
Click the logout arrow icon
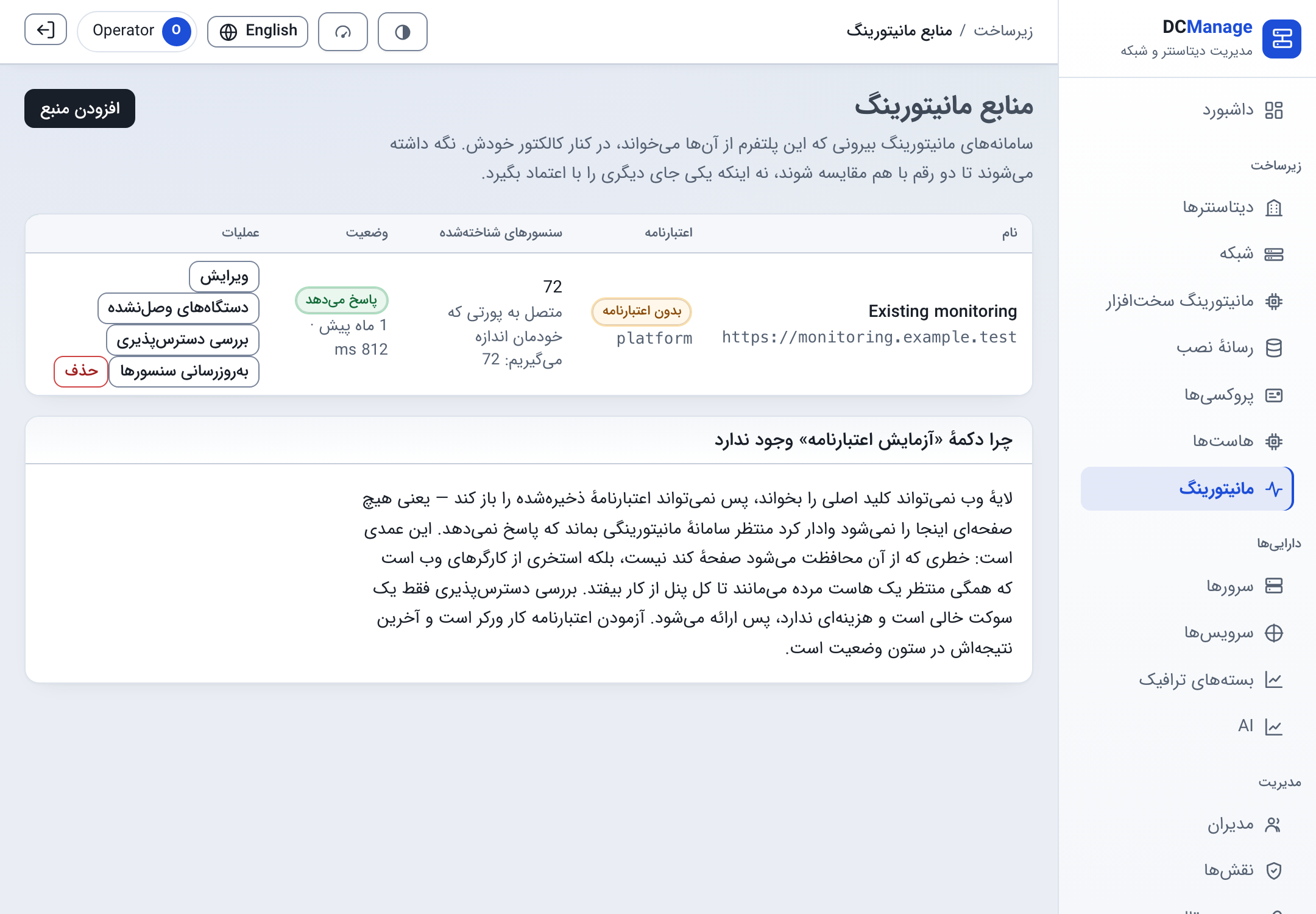(46, 30)
